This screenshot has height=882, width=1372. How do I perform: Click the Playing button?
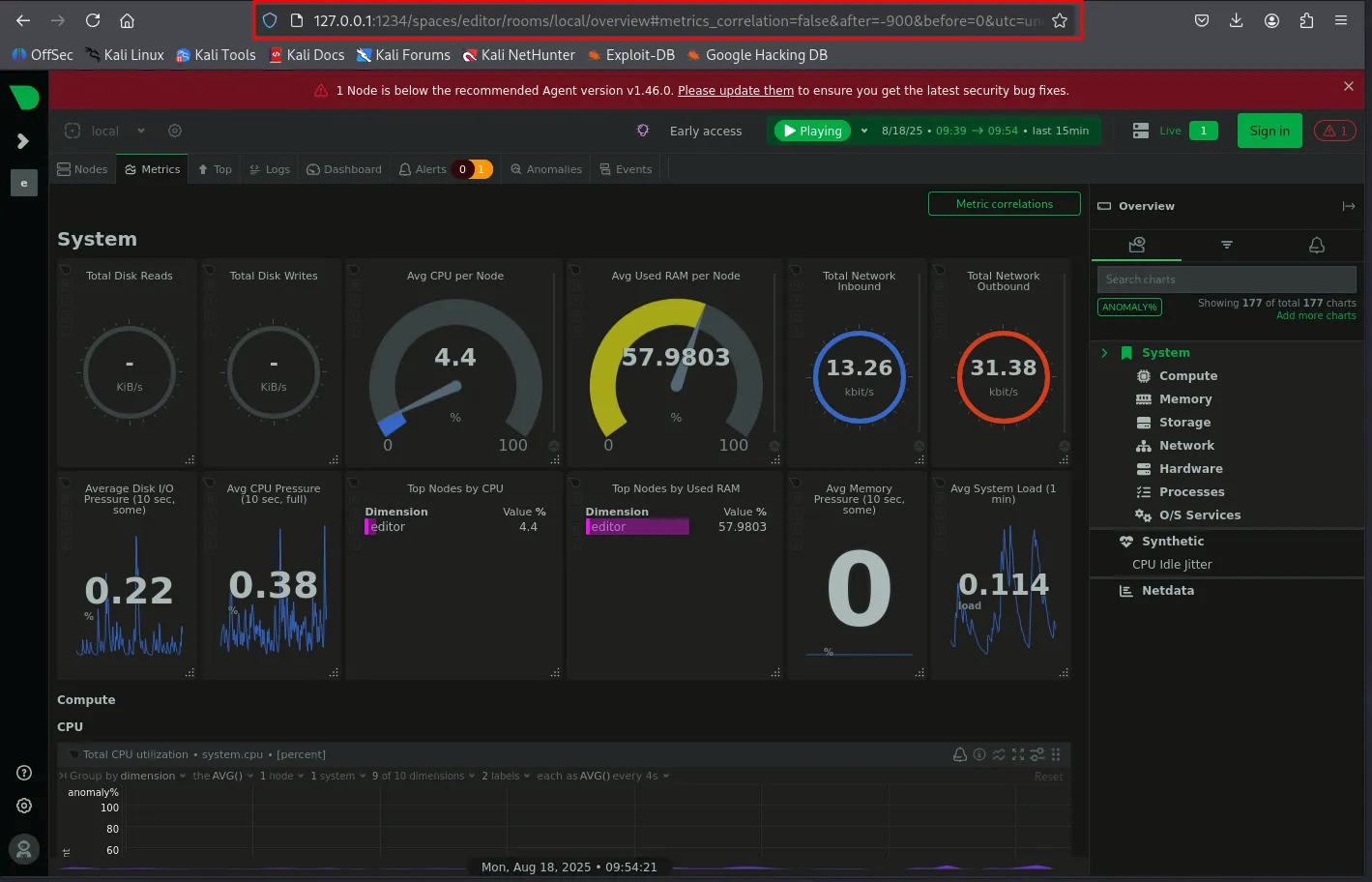pyautogui.click(x=812, y=131)
